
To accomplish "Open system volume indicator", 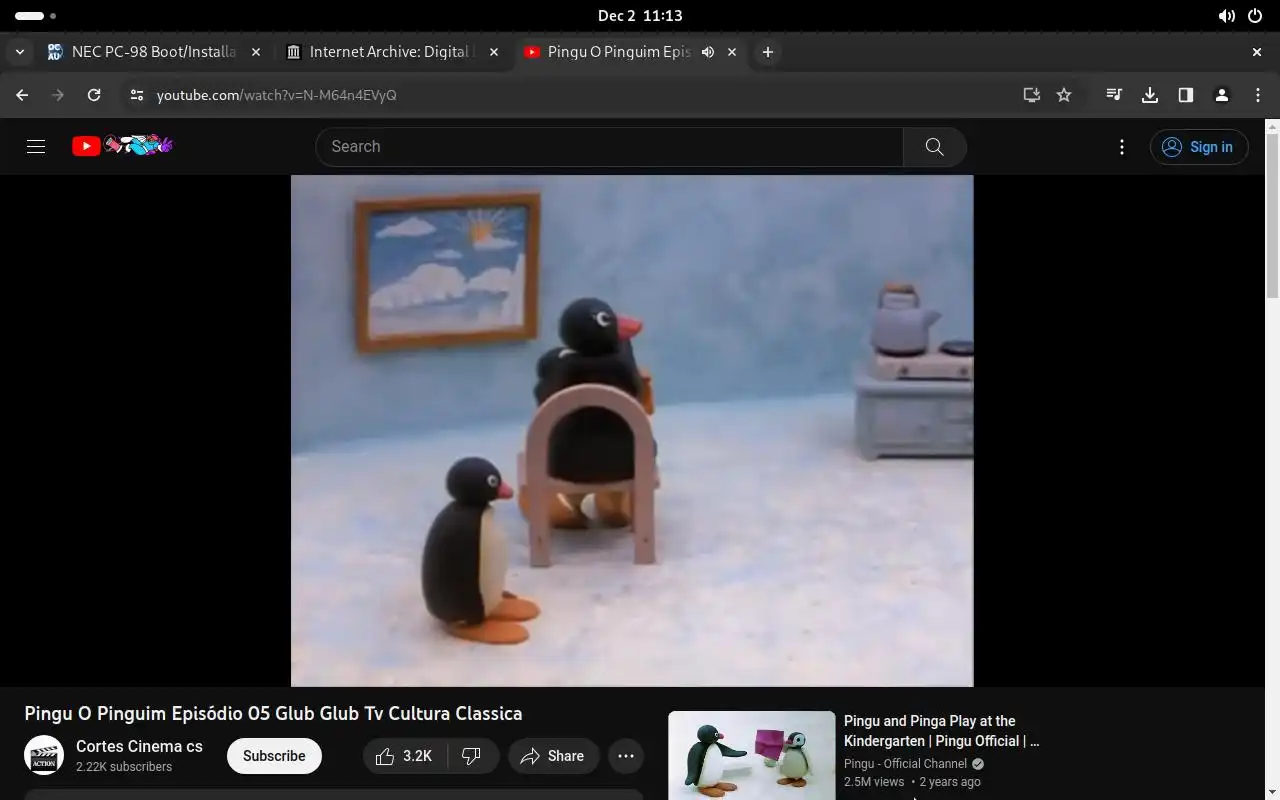I will (x=1226, y=16).
